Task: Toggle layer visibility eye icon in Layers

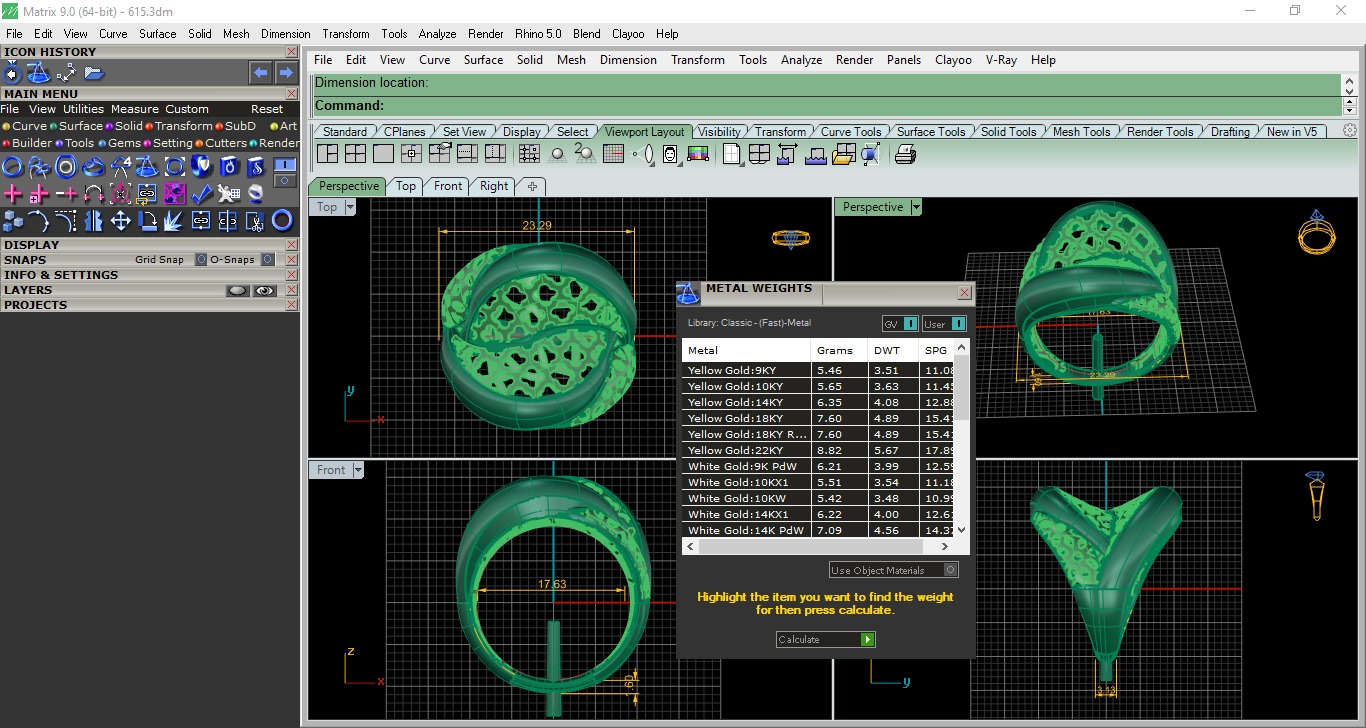Action: coord(264,290)
